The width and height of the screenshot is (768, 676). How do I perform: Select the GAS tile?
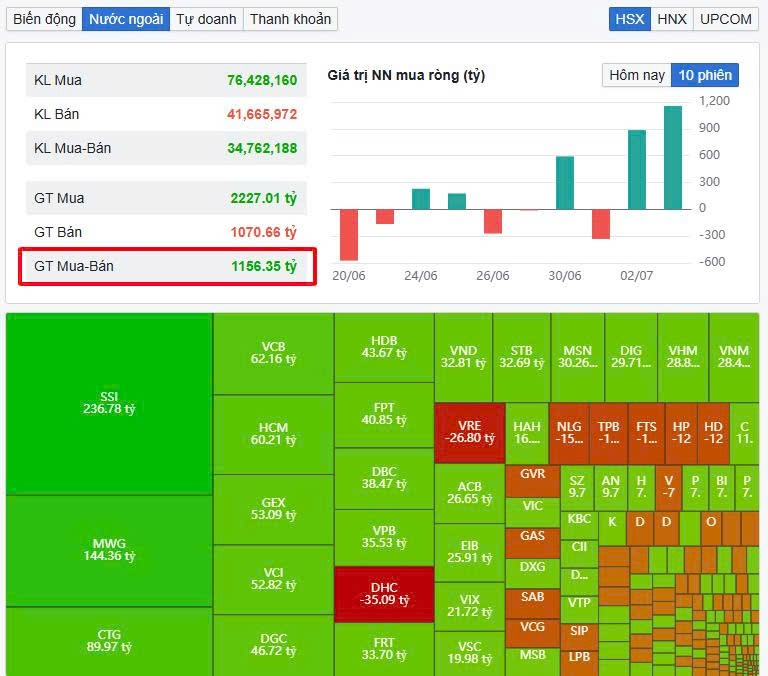532,543
